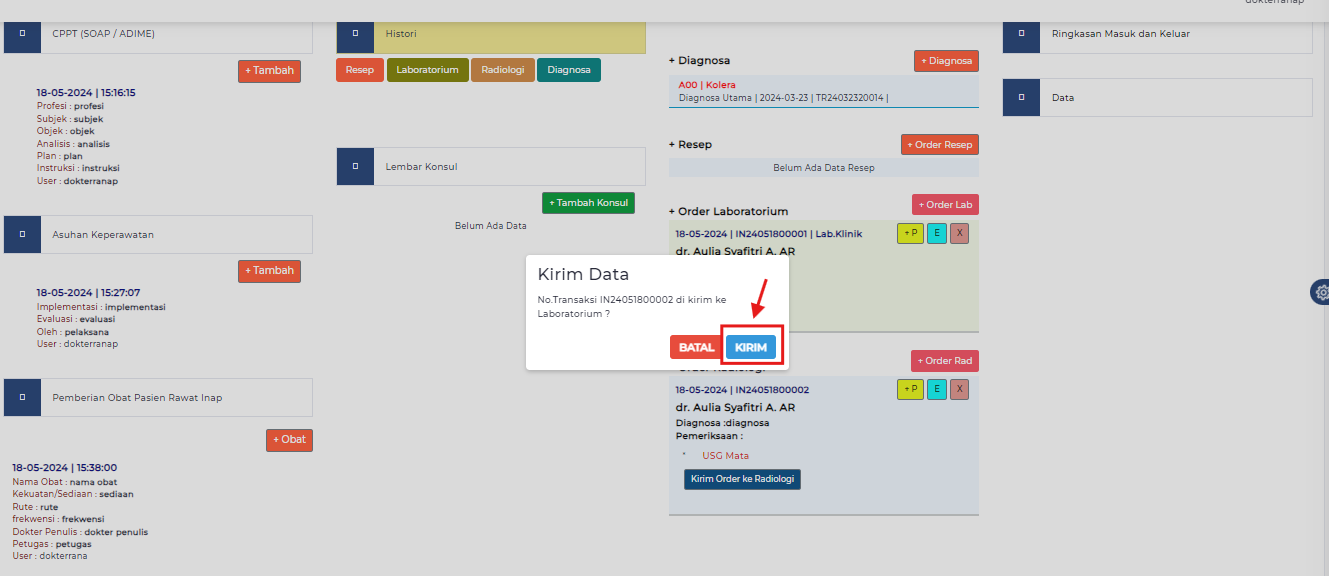The height and width of the screenshot is (576, 1329).
Task: Click the icon beside Ringkasan Masuk dan Keluar
Action: [x=1021, y=34]
